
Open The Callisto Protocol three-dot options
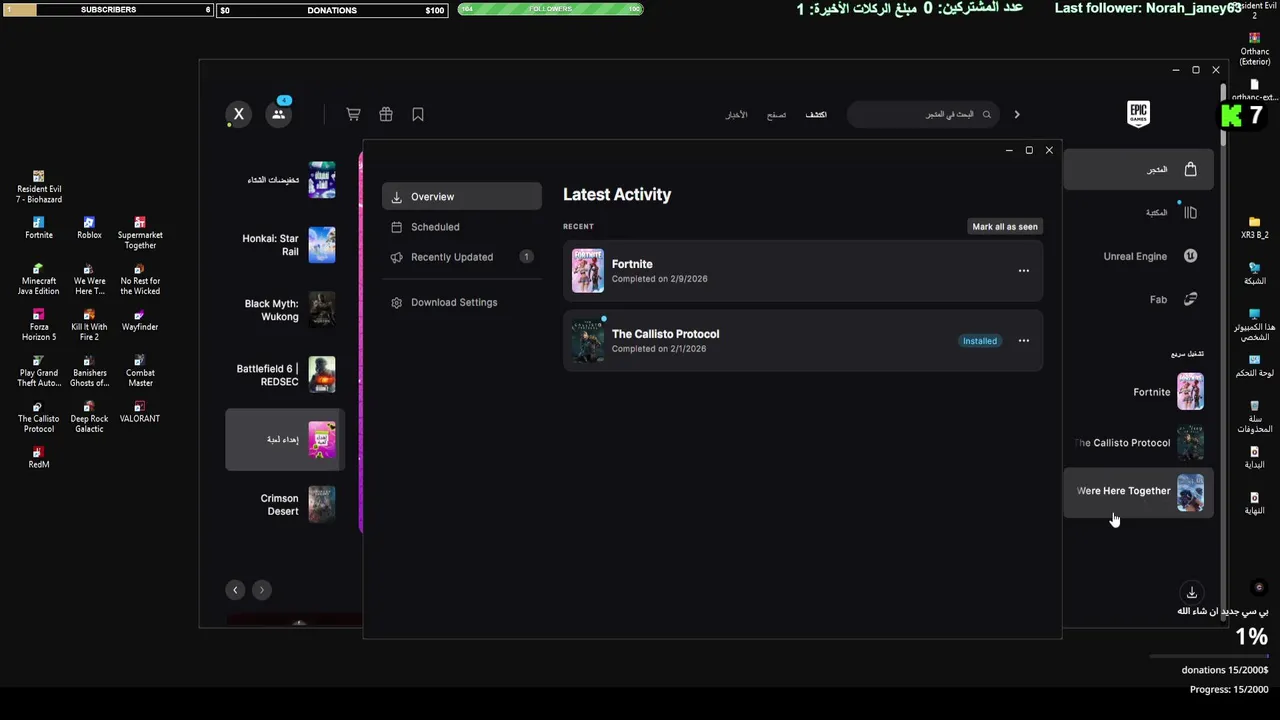tap(1023, 341)
